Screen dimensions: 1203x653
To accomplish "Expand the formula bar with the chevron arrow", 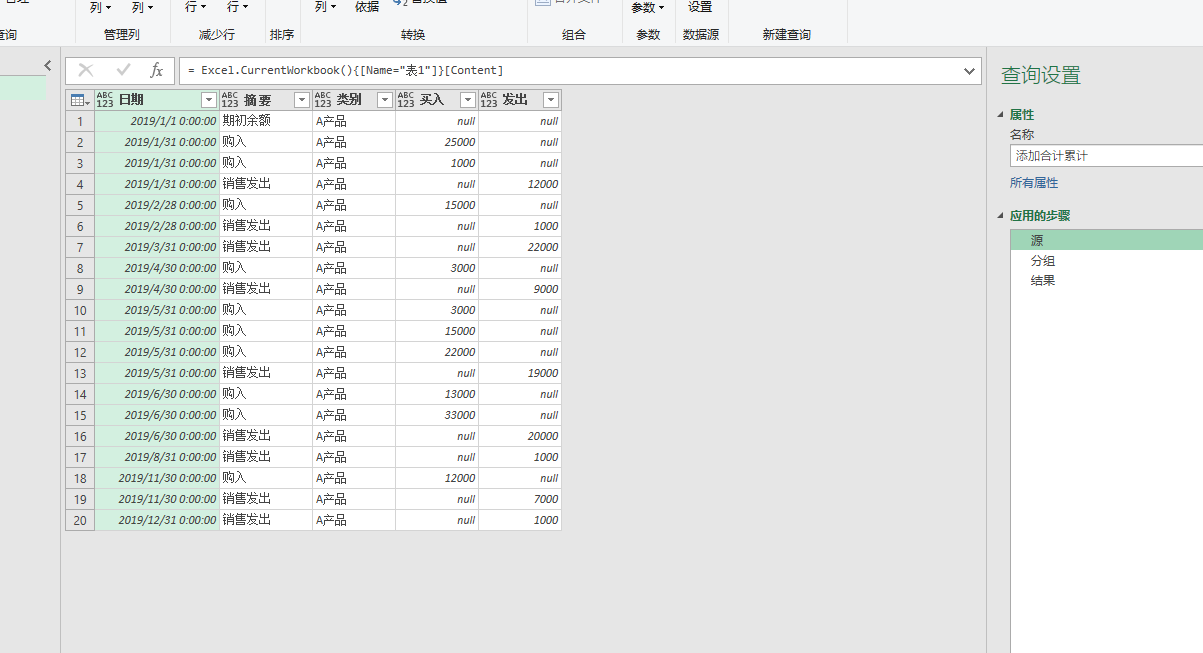I will click(967, 70).
